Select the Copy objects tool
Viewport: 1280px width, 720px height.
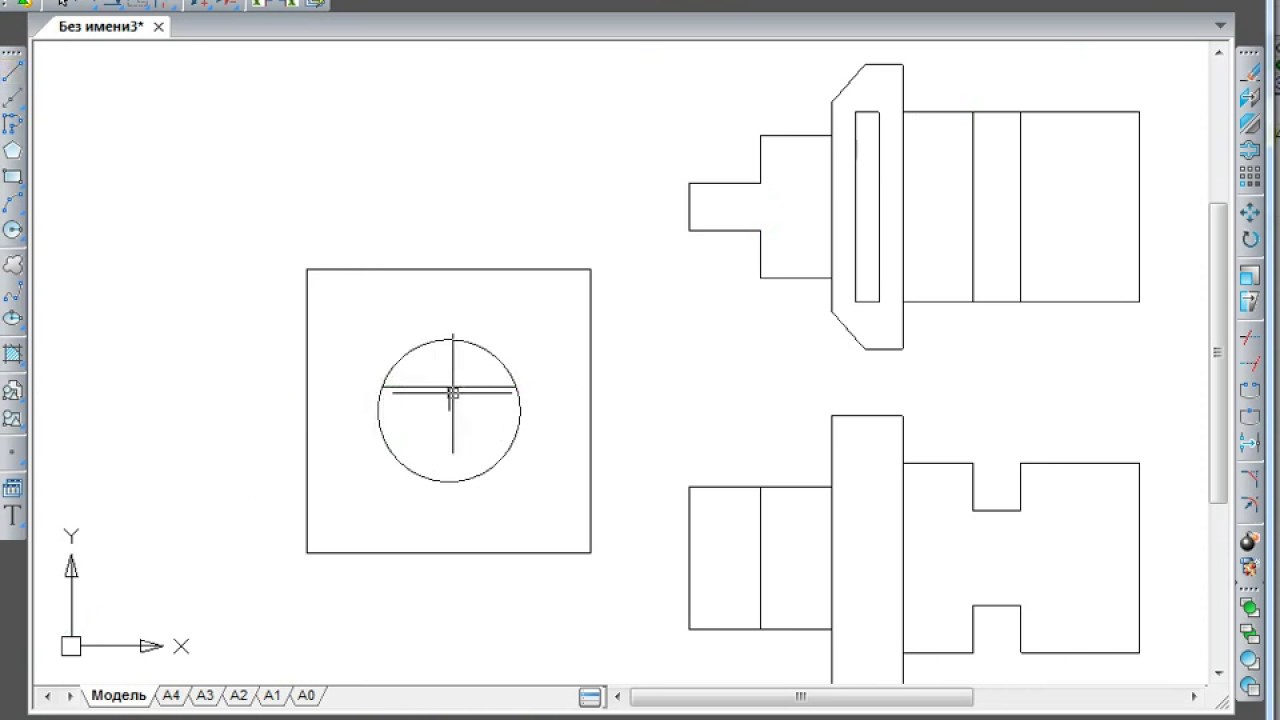pyautogui.click(x=1250, y=98)
